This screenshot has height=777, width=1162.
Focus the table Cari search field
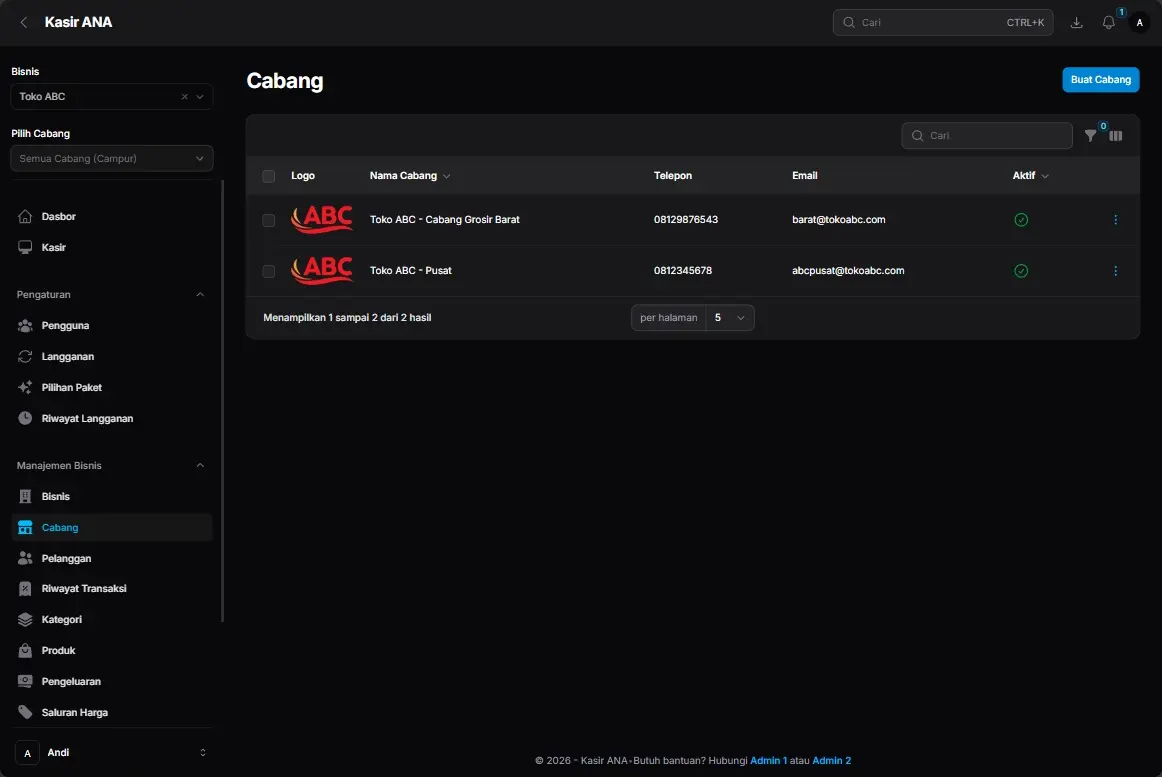[x=987, y=136]
